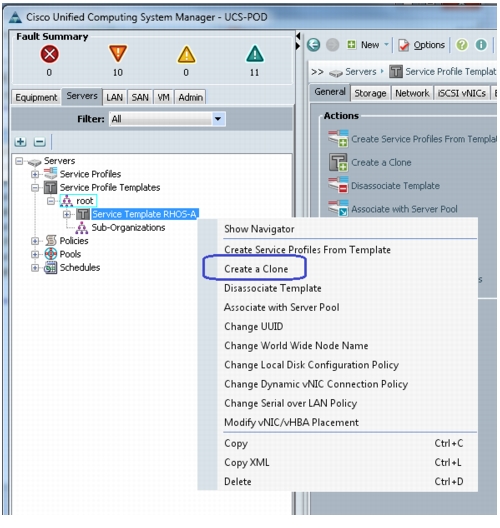Click the grayed forward navigation arrow
500x528 pixels.
coord(332,45)
